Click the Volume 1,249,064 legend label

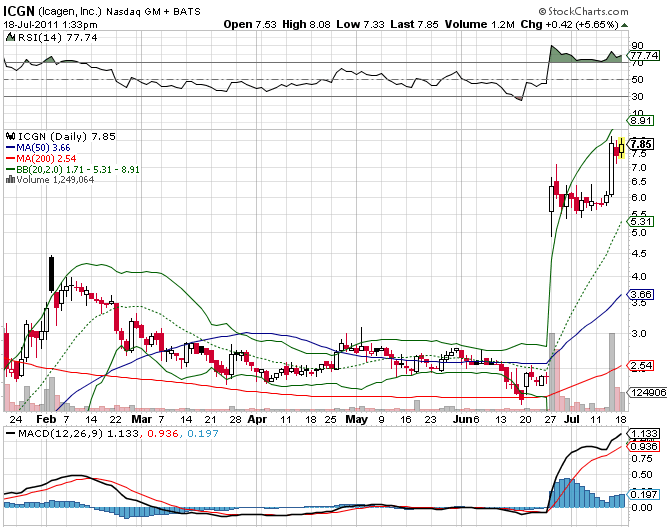coord(55,179)
